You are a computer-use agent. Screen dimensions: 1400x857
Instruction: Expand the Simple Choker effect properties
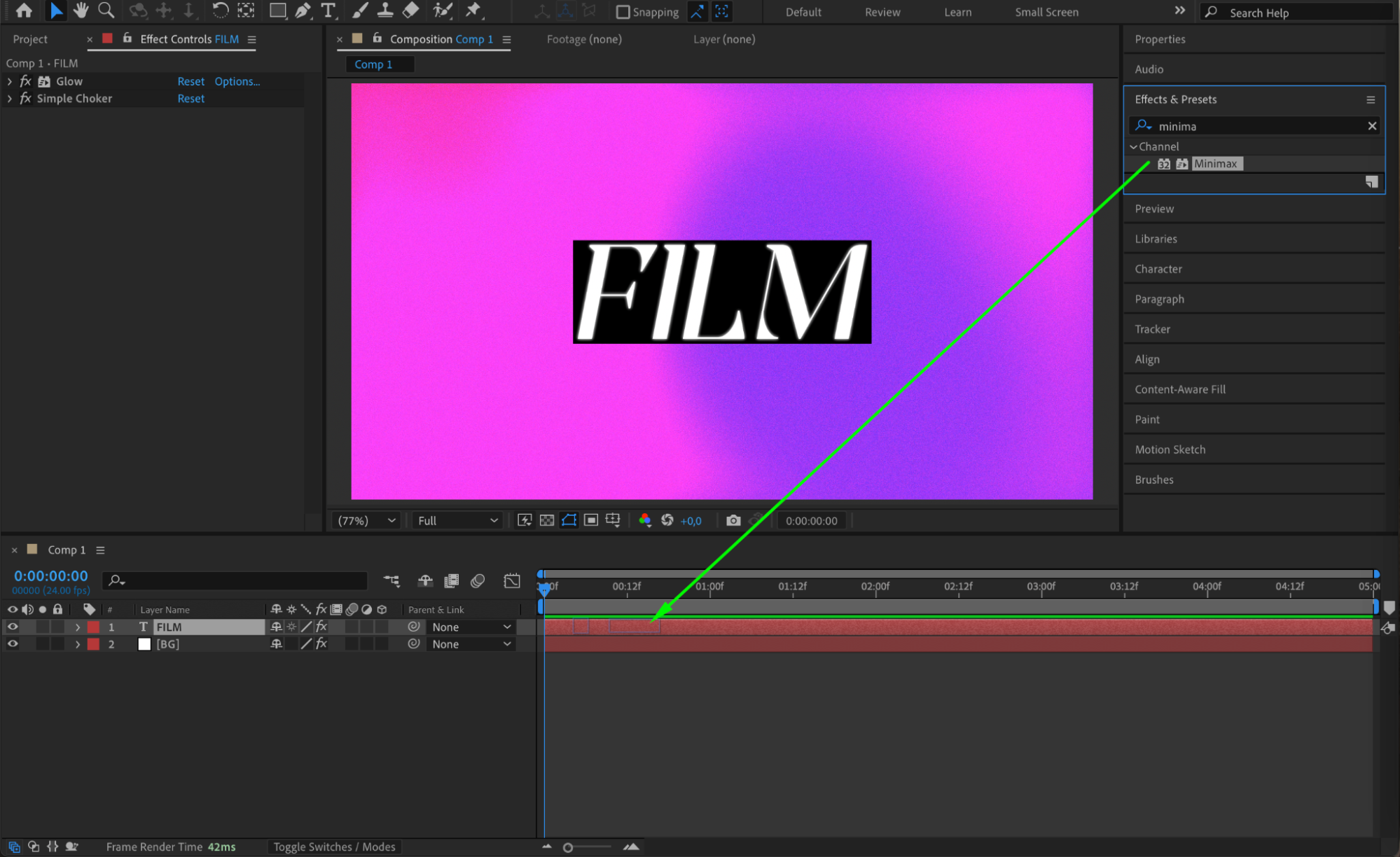[9, 99]
